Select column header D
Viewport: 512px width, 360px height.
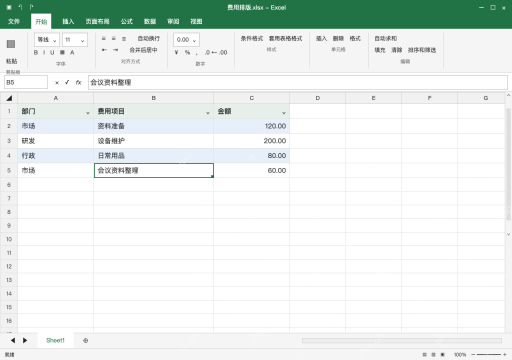click(318, 98)
